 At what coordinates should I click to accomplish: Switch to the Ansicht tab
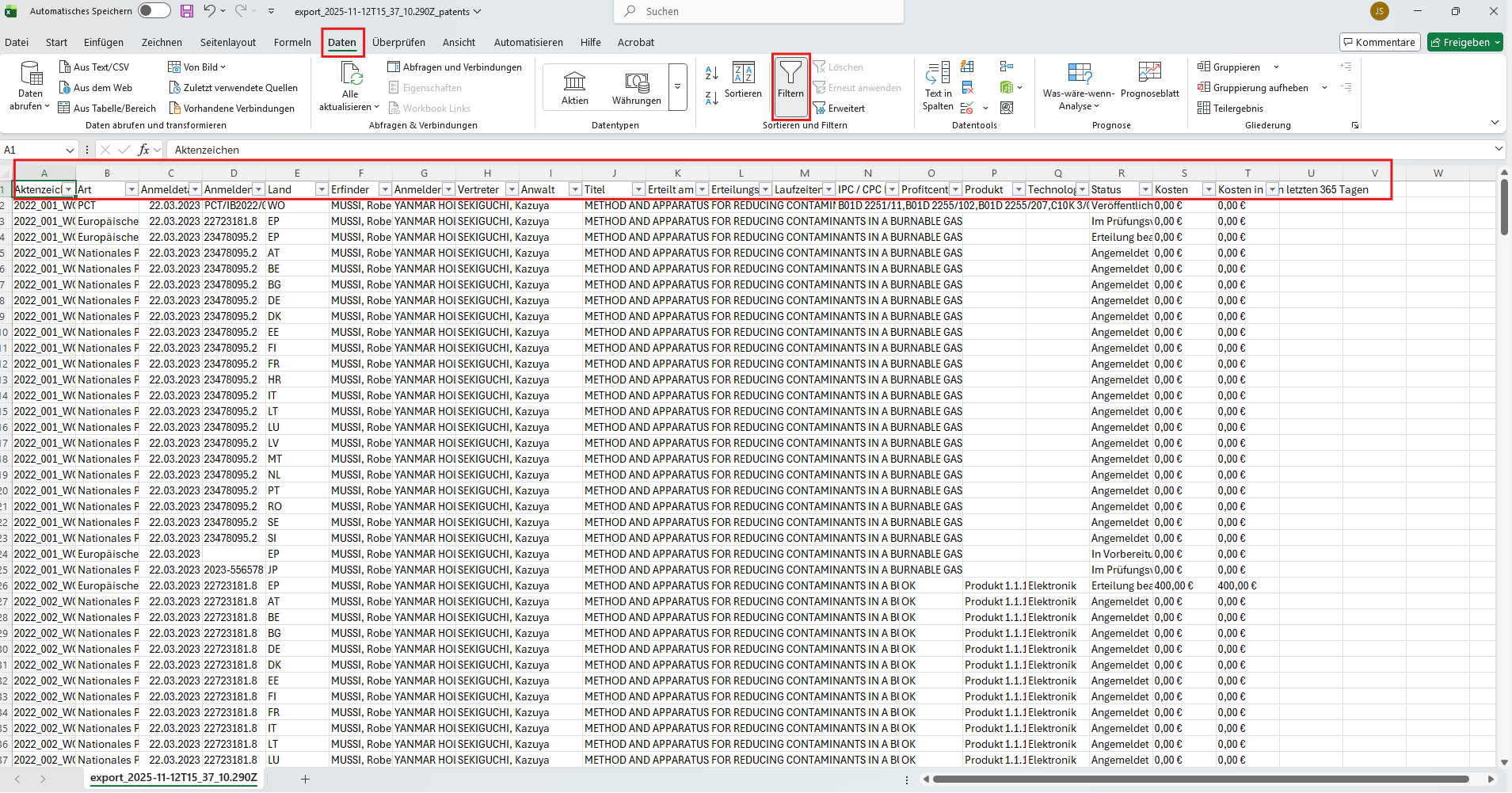click(x=459, y=43)
